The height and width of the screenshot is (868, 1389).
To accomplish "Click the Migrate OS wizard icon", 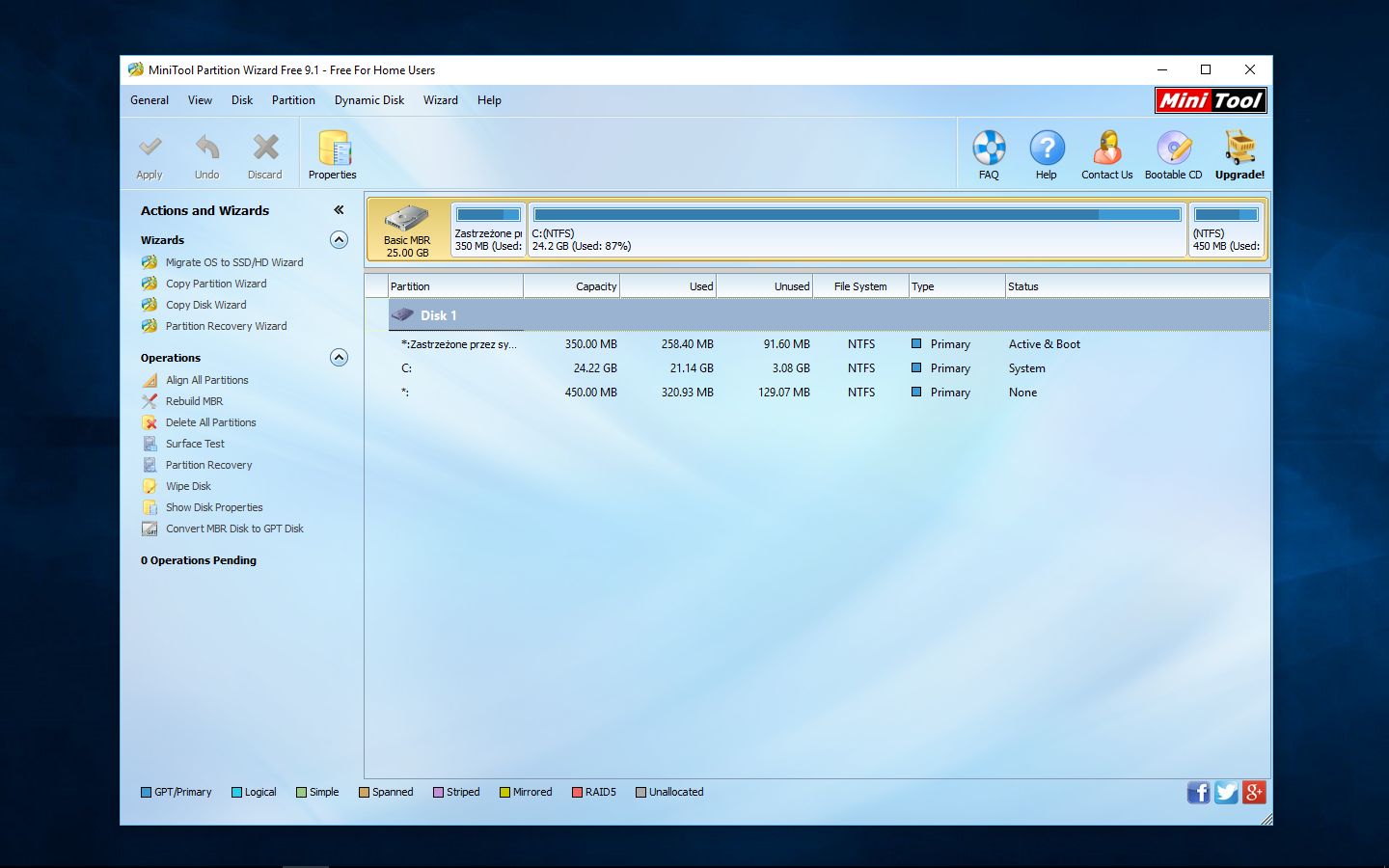I will pyautogui.click(x=150, y=262).
